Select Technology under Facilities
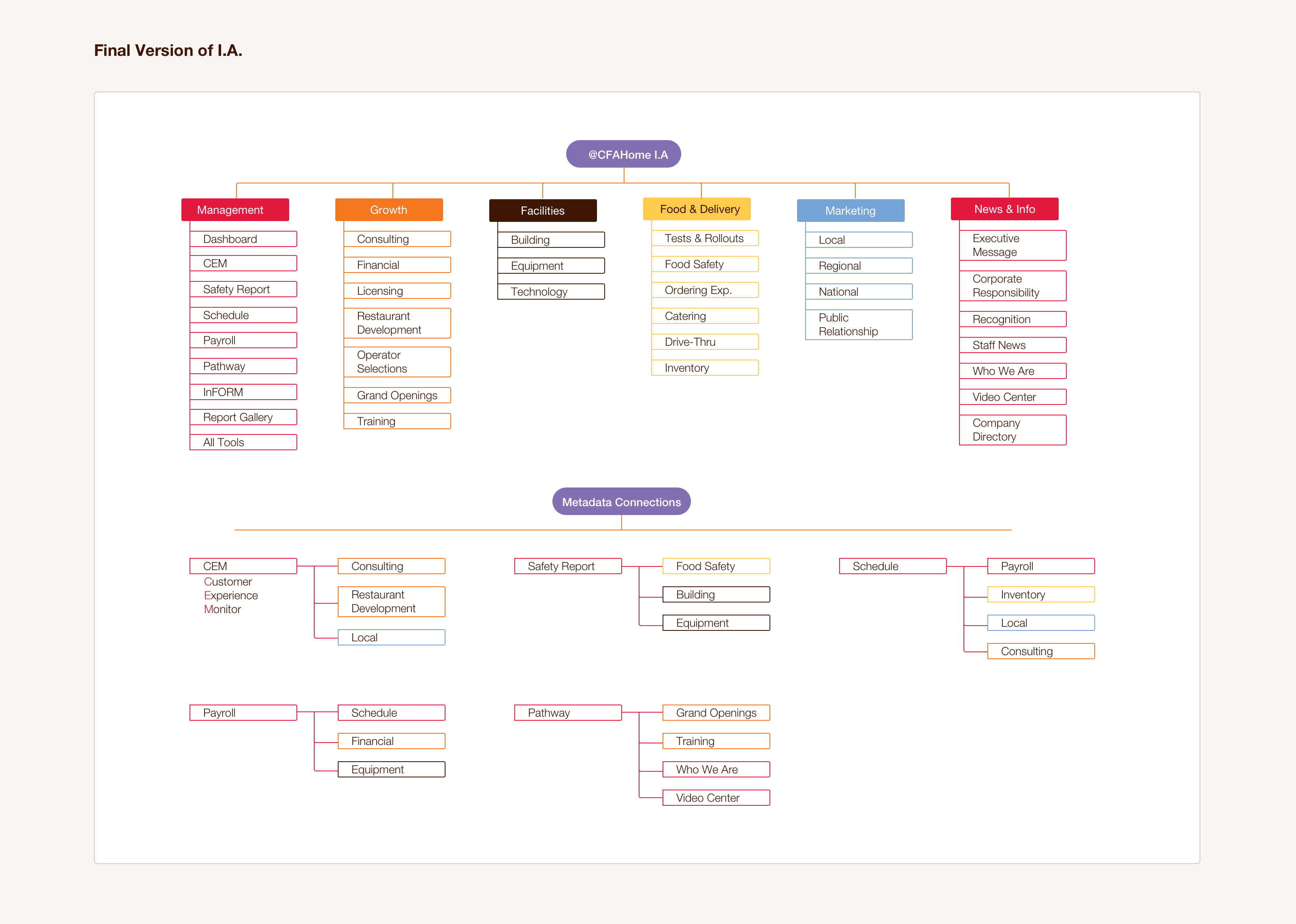 pyautogui.click(x=551, y=292)
